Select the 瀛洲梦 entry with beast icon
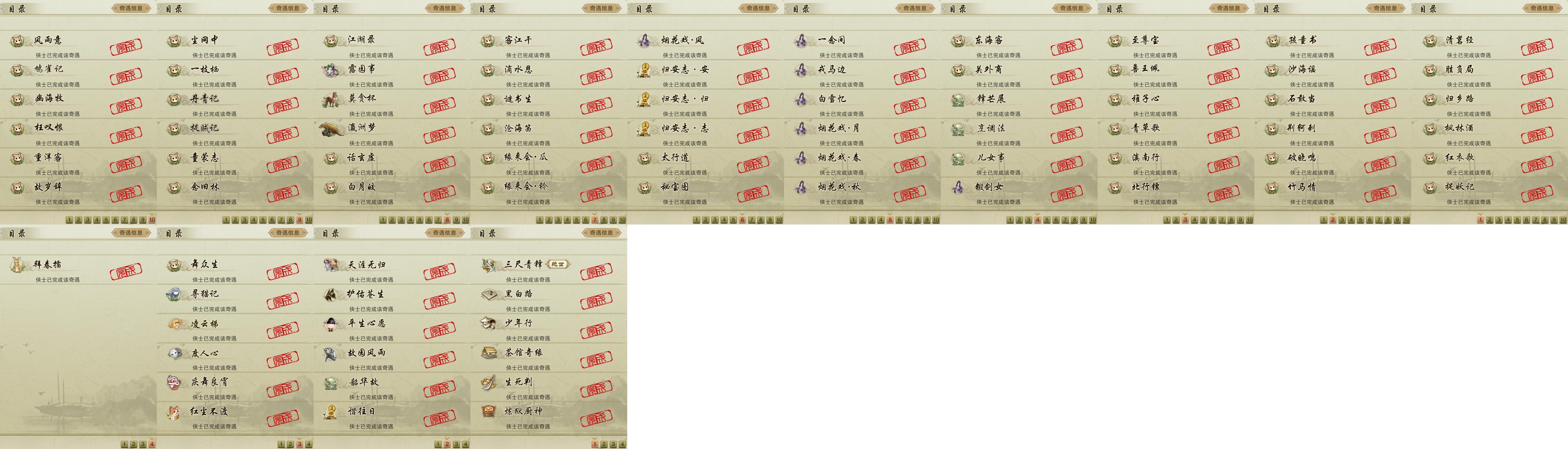 [x=391, y=132]
